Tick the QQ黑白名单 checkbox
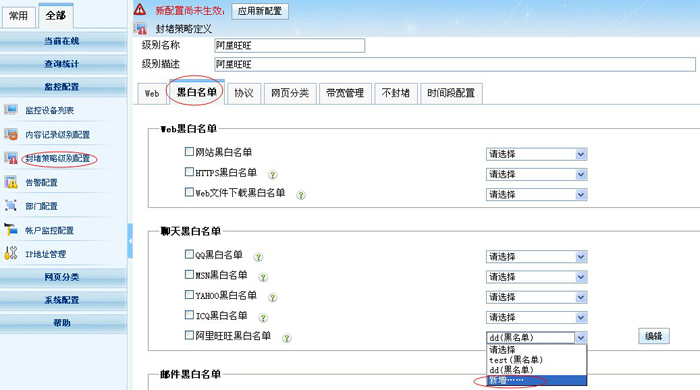Image resolution: width=700 pixels, height=390 pixels. point(189,254)
